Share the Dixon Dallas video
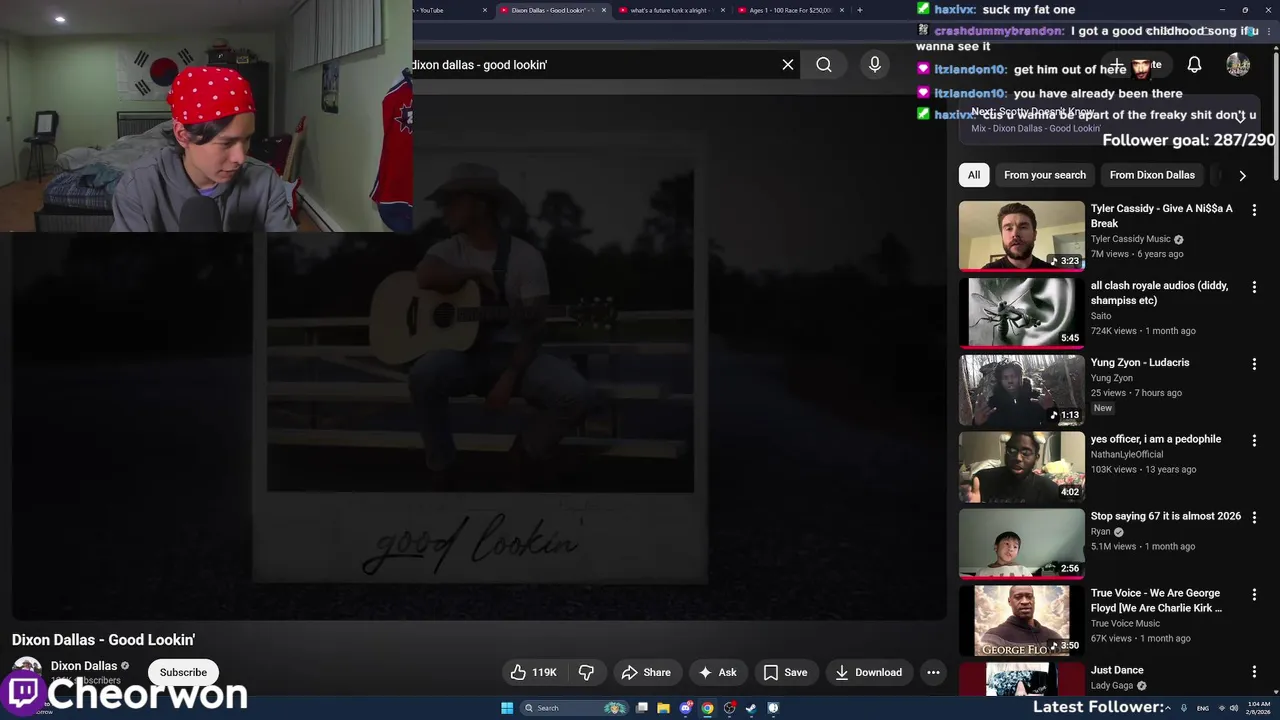 [x=646, y=672]
